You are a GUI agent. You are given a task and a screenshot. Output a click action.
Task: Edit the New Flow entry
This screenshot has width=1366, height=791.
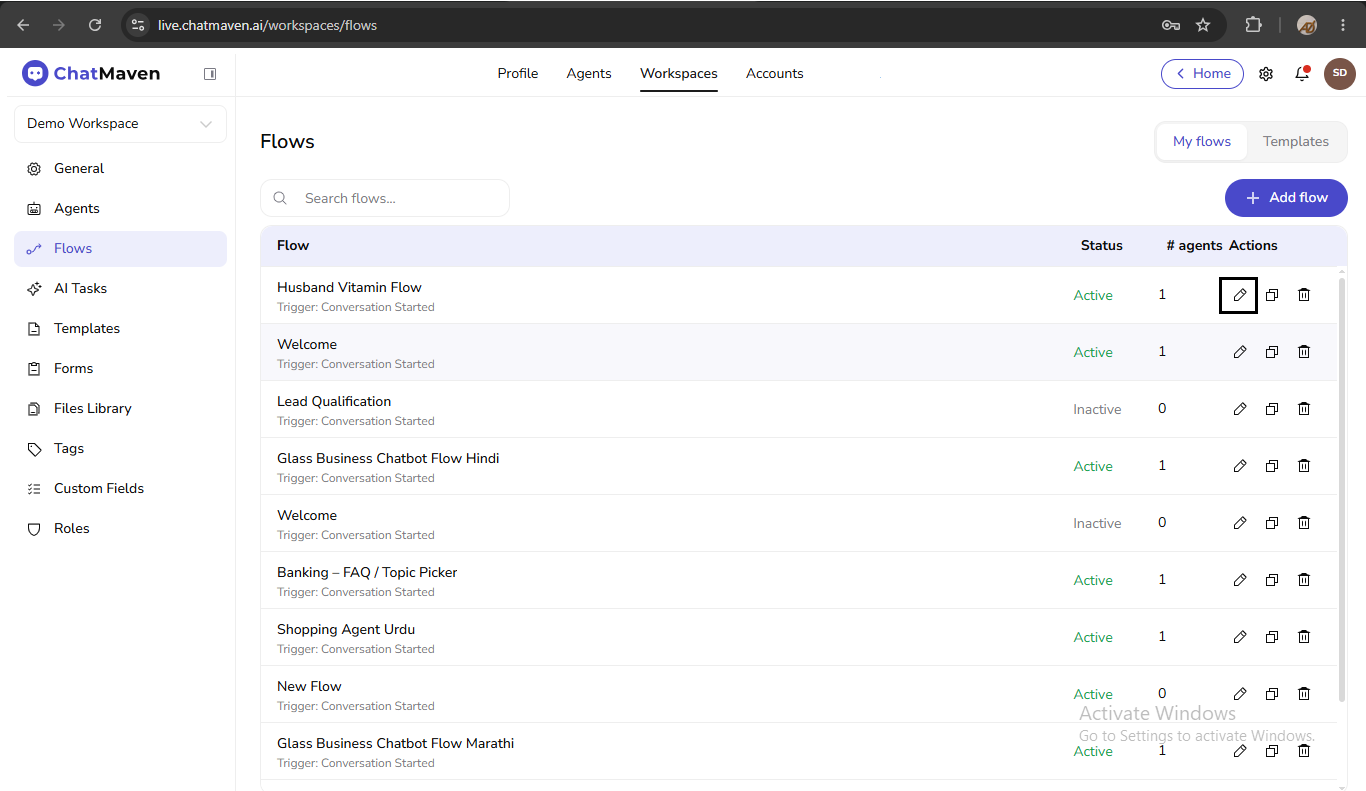pos(1240,694)
